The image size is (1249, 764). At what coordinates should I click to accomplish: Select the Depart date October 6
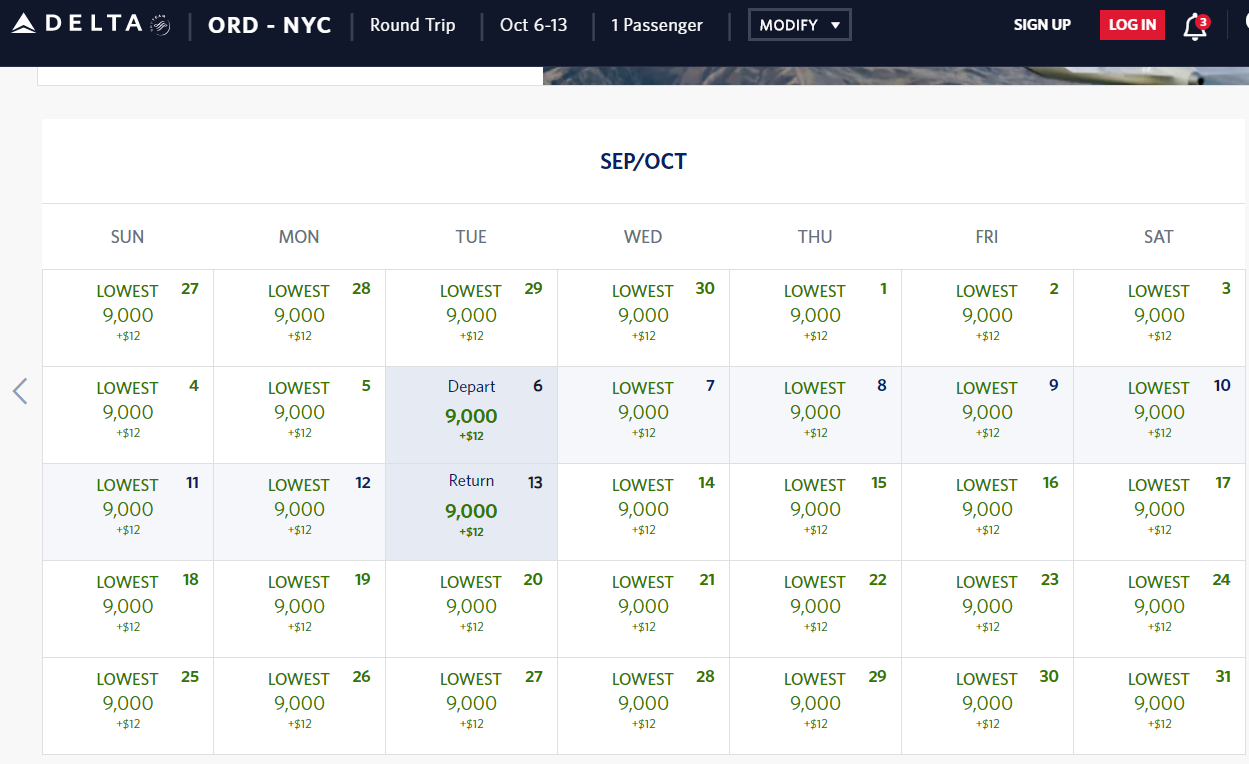(x=471, y=414)
